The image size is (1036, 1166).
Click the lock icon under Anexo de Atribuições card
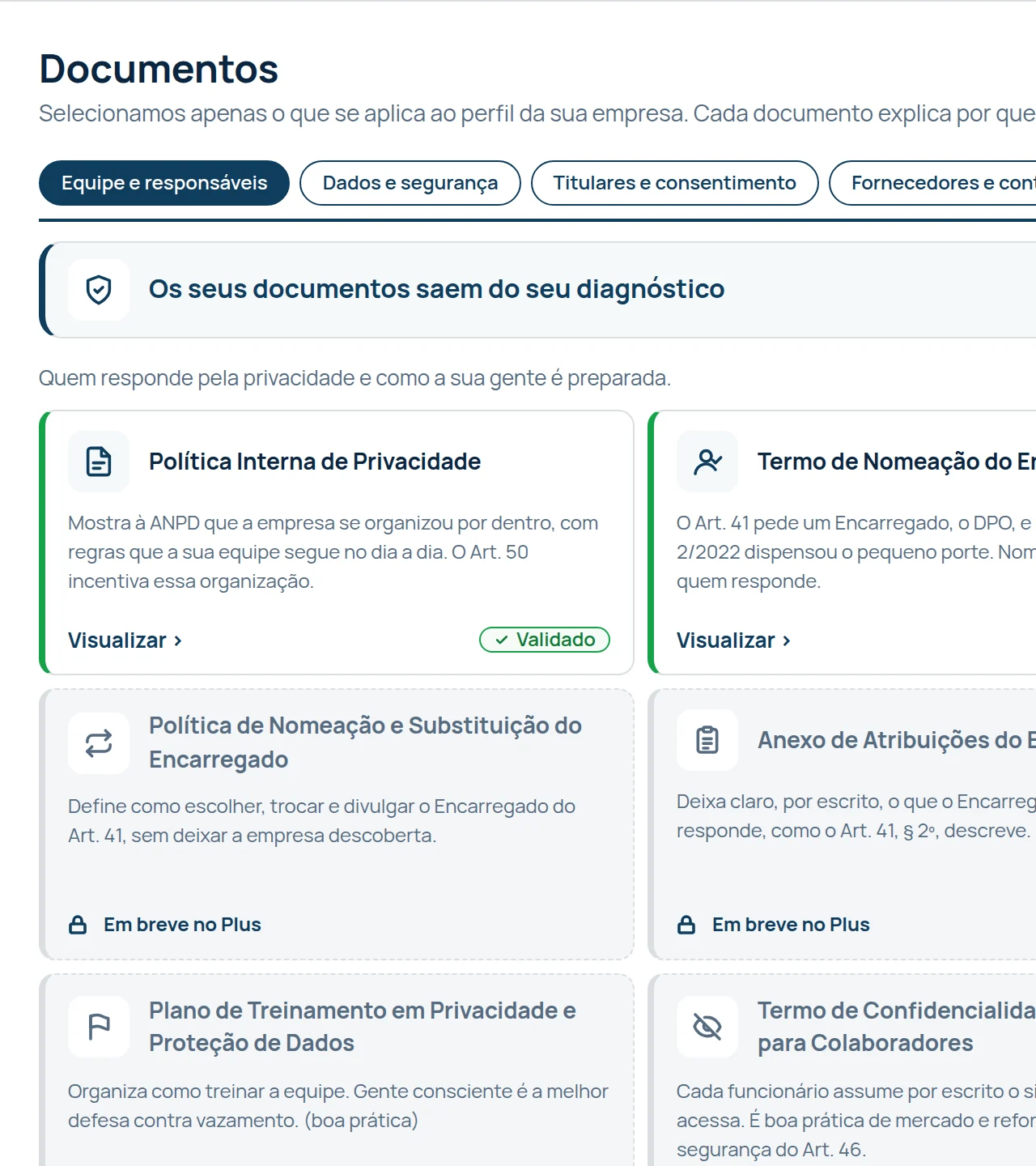(686, 925)
